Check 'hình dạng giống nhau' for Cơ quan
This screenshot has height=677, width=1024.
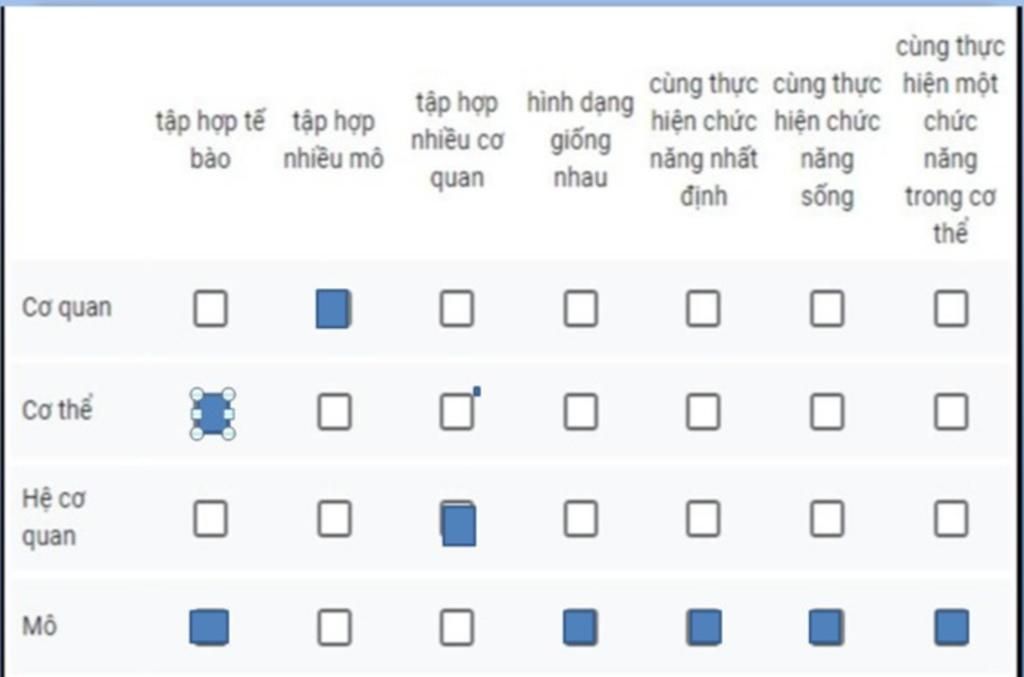(580, 309)
